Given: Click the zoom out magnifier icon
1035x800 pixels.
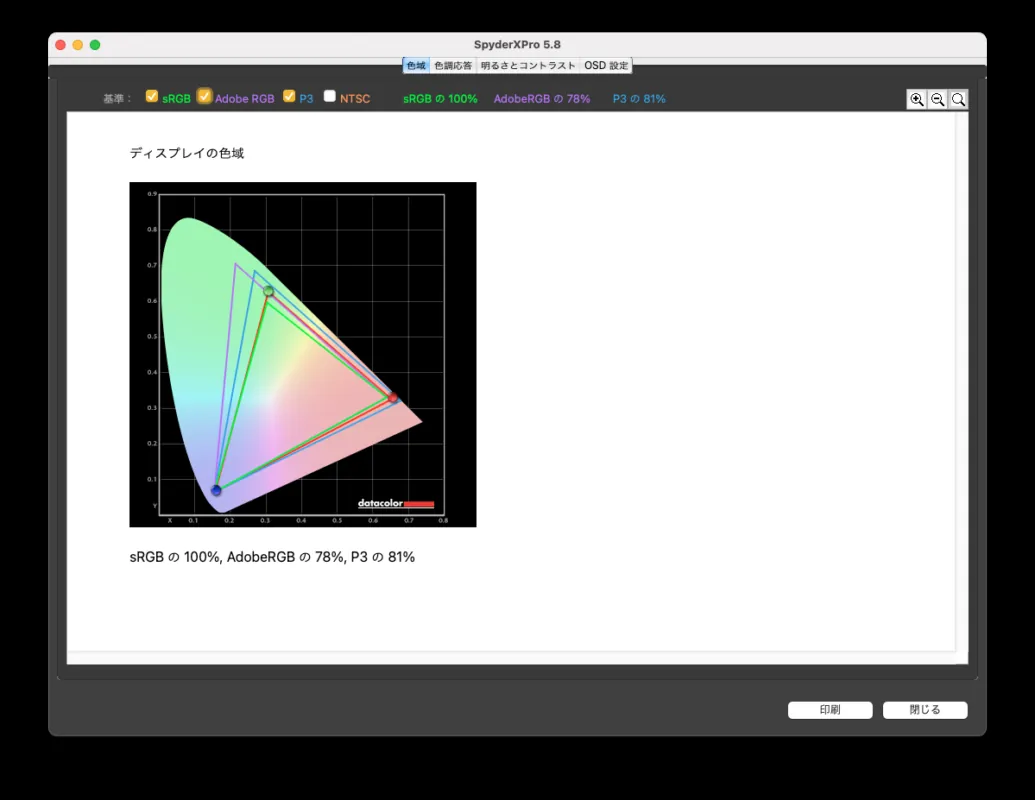Looking at the screenshot, I should (938, 99).
